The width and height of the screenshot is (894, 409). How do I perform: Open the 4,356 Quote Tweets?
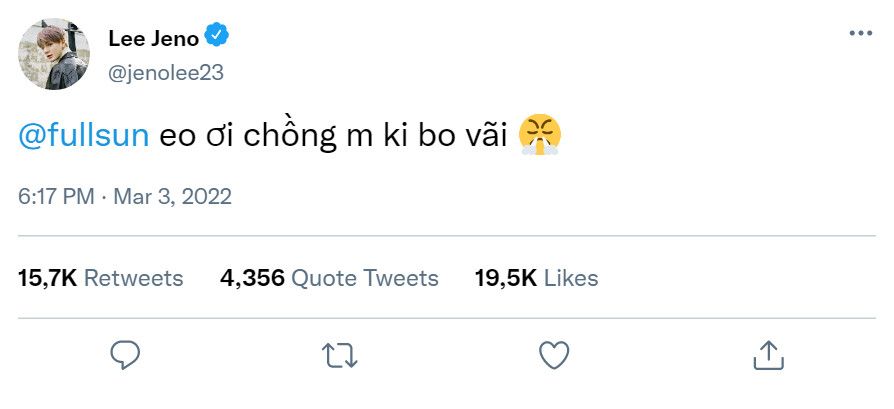[329, 278]
